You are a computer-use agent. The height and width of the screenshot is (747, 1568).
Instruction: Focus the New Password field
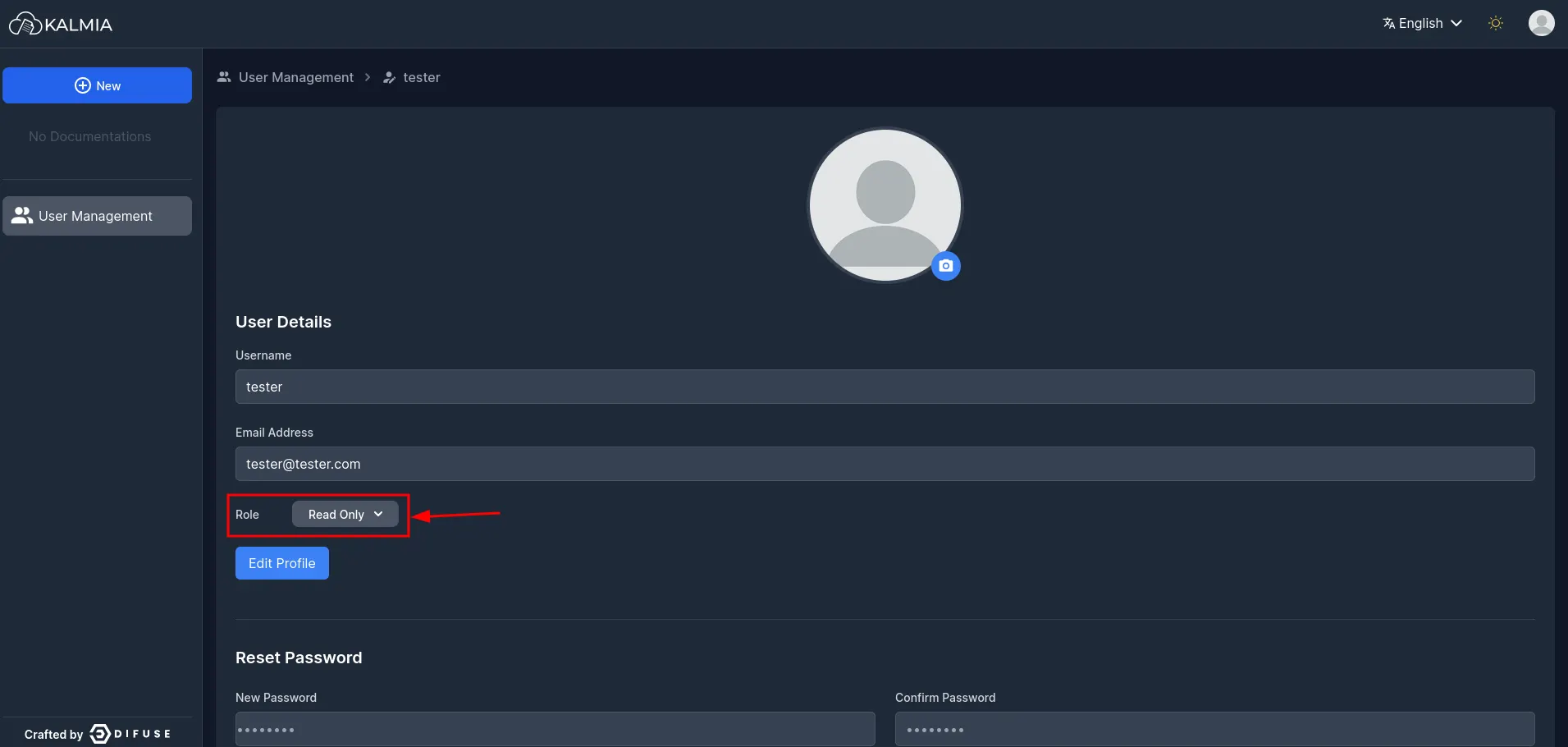tap(555, 729)
